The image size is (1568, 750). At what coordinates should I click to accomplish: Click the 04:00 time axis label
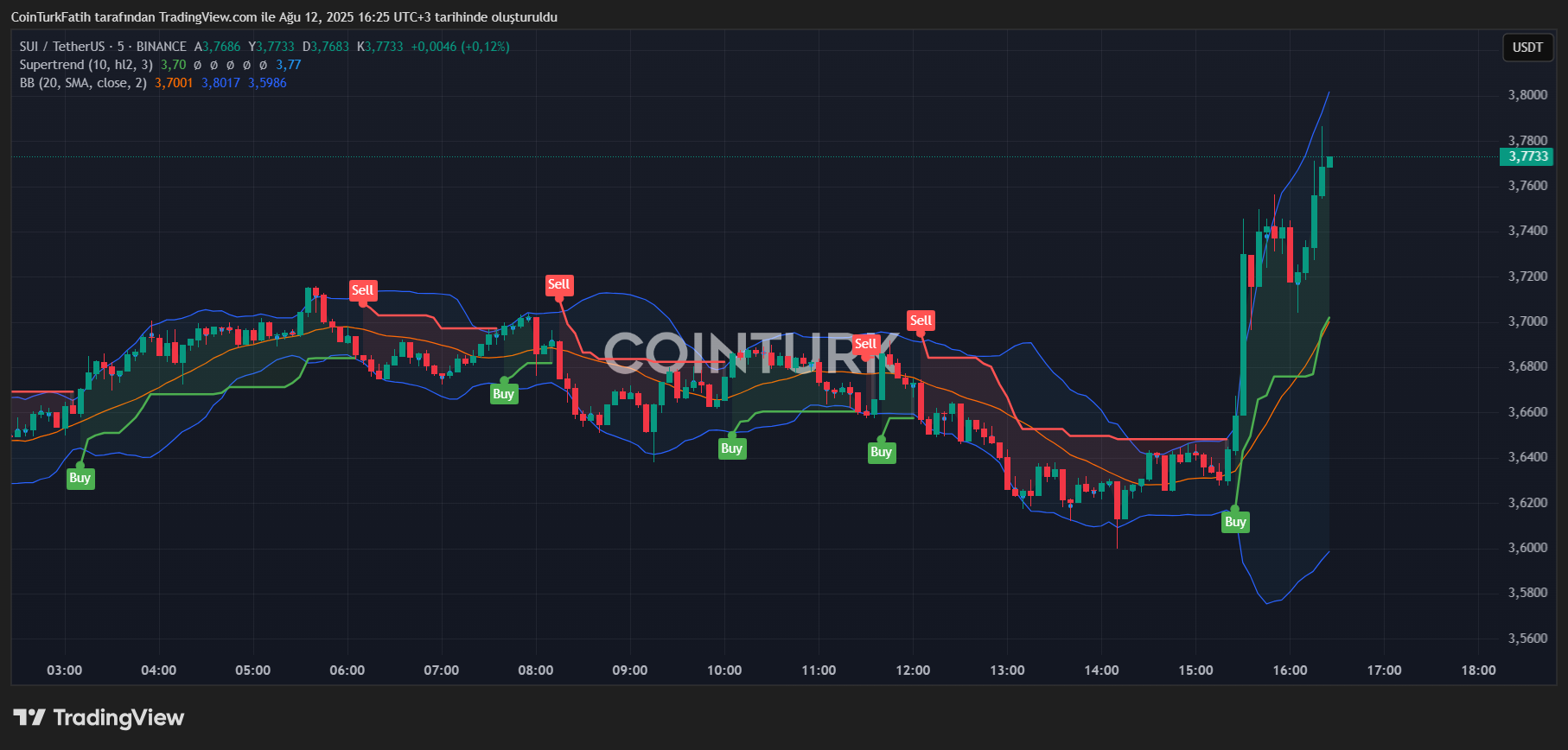[x=159, y=671]
